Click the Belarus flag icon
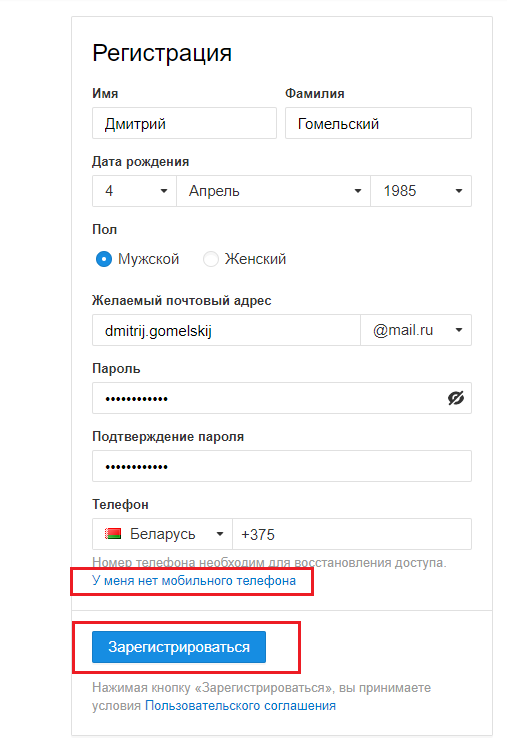 tap(113, 534)
